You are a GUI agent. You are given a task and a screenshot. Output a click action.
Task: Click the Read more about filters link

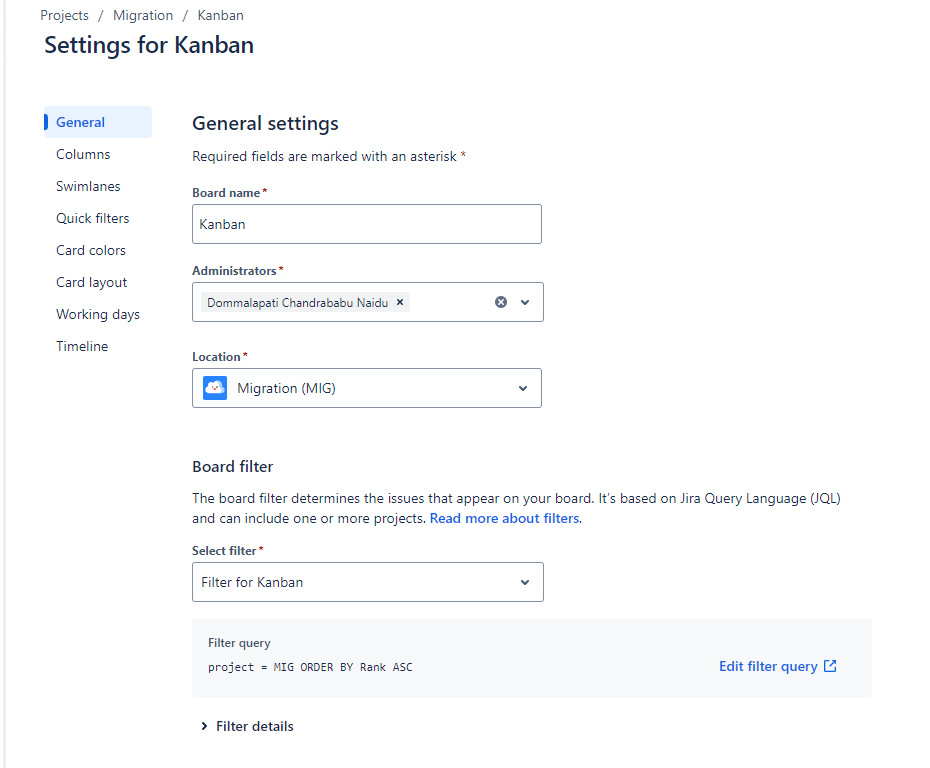point(503,518)
